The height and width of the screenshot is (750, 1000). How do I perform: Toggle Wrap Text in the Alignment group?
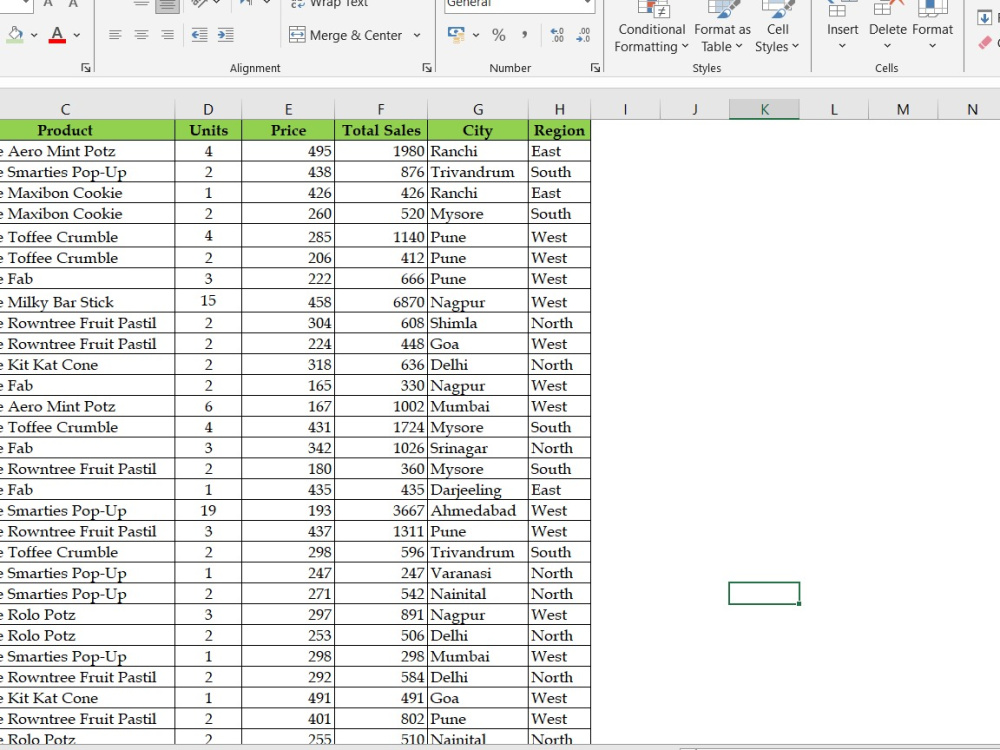click(329, 3)
